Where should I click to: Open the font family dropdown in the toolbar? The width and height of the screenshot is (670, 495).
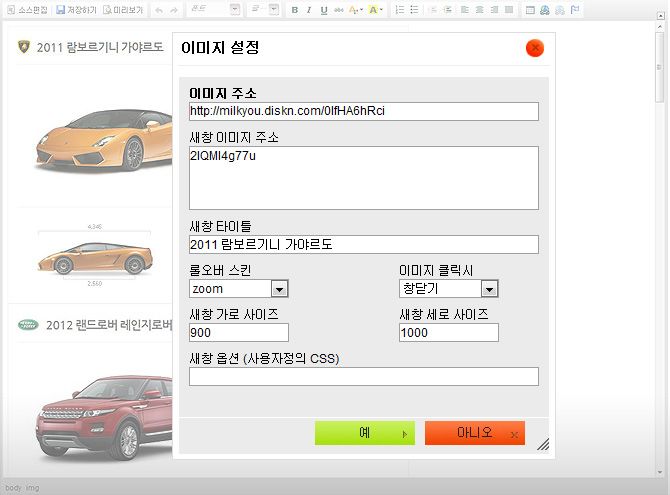[214, 9]
